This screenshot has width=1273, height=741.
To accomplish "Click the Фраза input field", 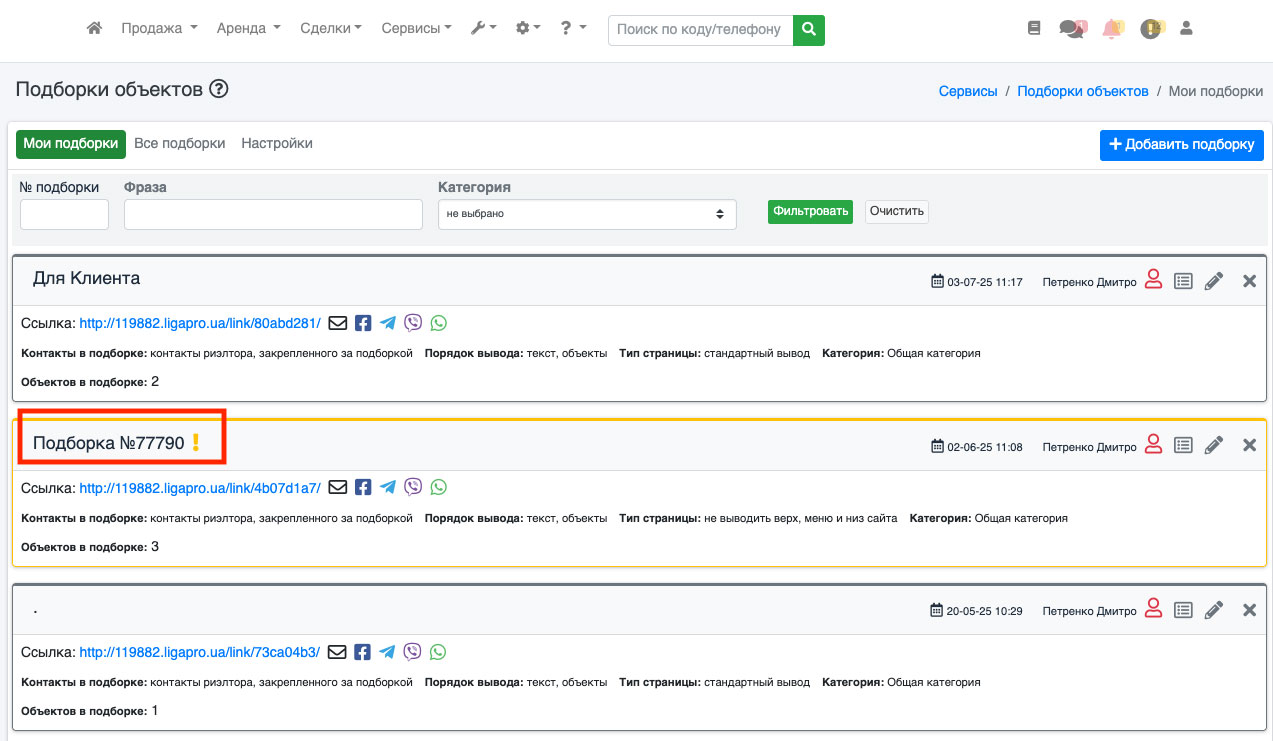I will pos(273,214).
